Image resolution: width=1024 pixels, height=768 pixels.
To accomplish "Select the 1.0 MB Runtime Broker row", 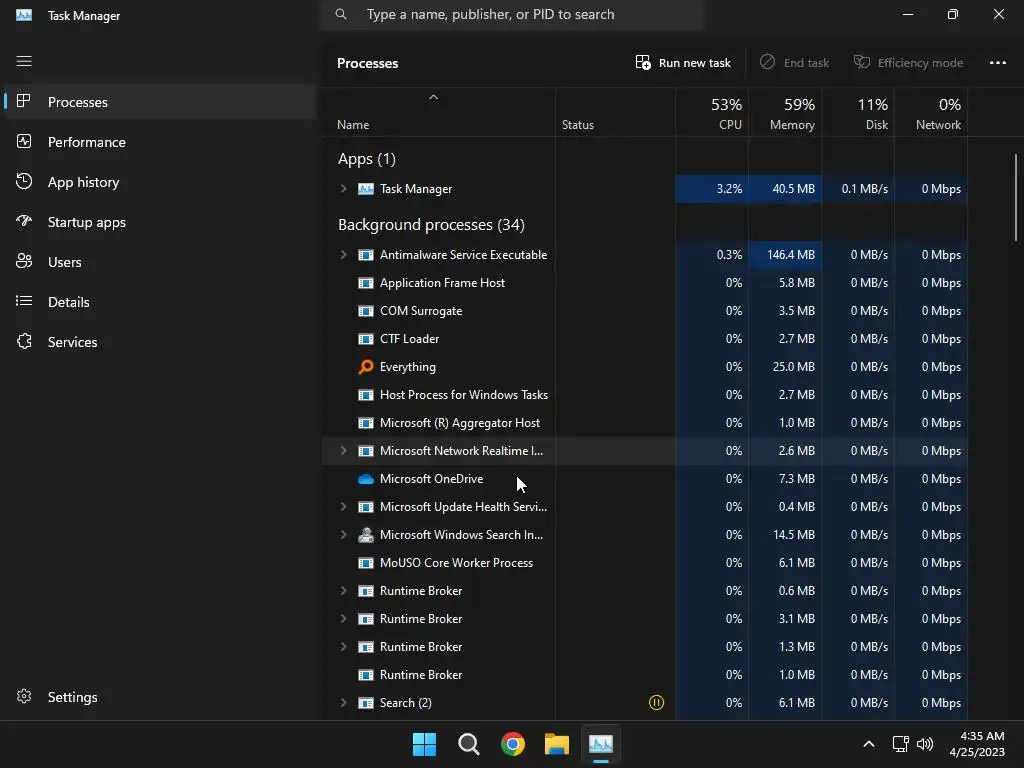I will point(645,675).
